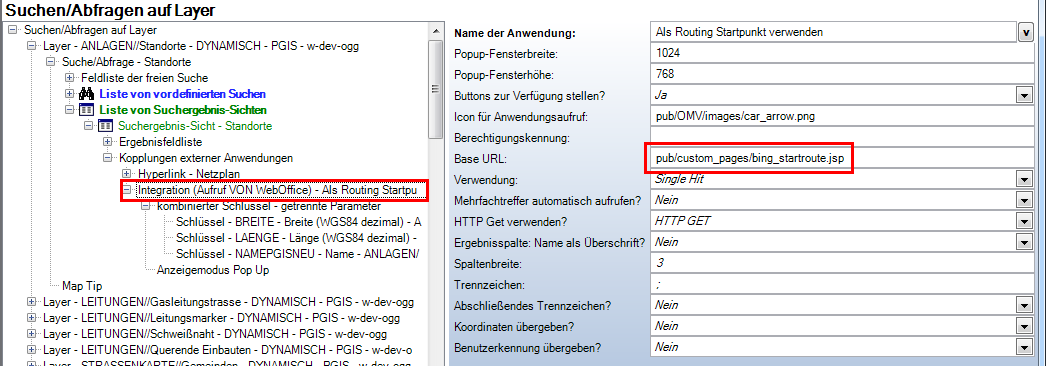Open Ergebnisspalte Name als Überschrift dropdown

click(1024, 242)
